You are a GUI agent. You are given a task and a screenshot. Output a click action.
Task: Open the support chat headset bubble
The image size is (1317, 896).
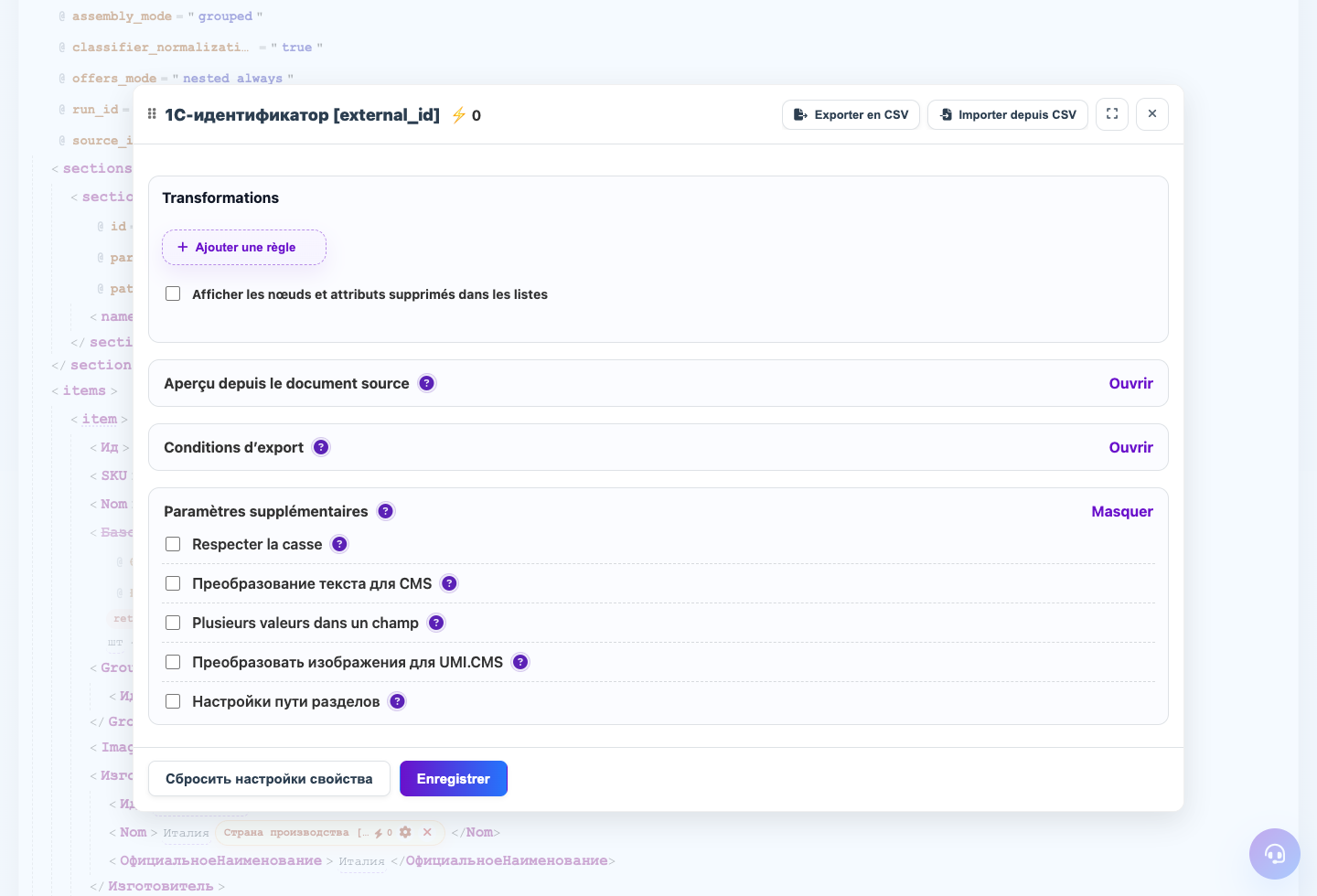coord(1275,854)
